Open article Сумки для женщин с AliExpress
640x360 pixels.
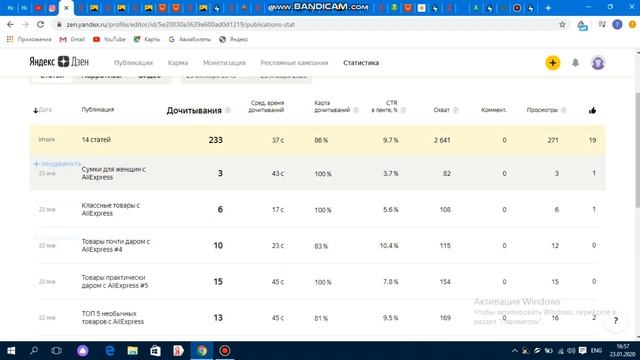click(x=113, y=173)
